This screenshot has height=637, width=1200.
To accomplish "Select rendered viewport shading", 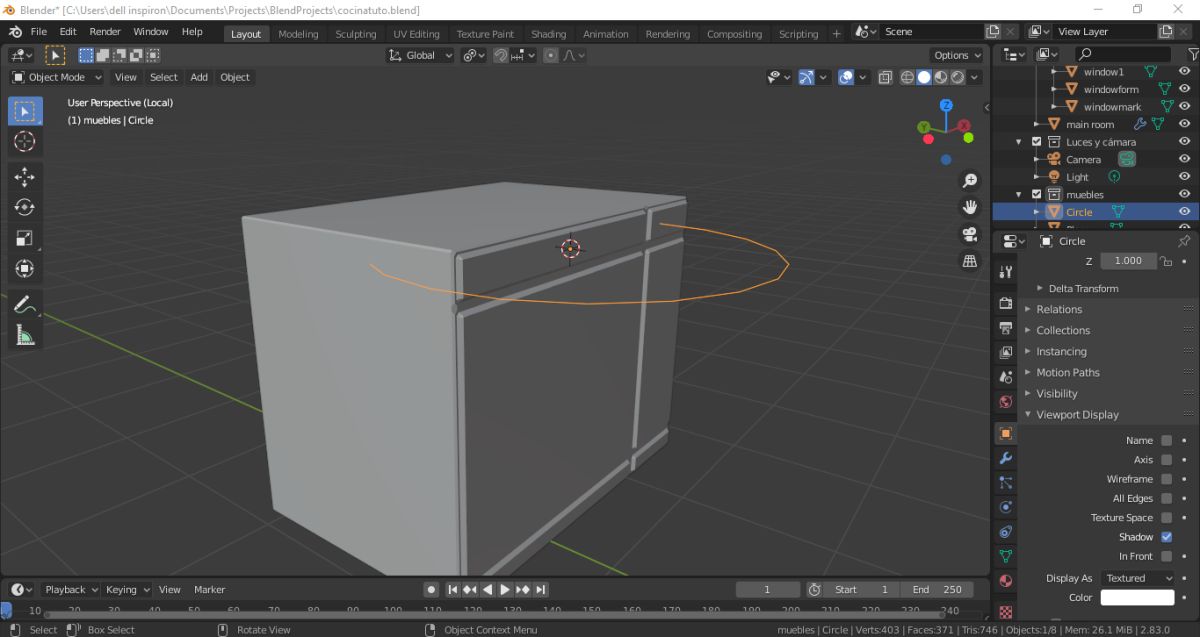I will click(x=957, y=77).
